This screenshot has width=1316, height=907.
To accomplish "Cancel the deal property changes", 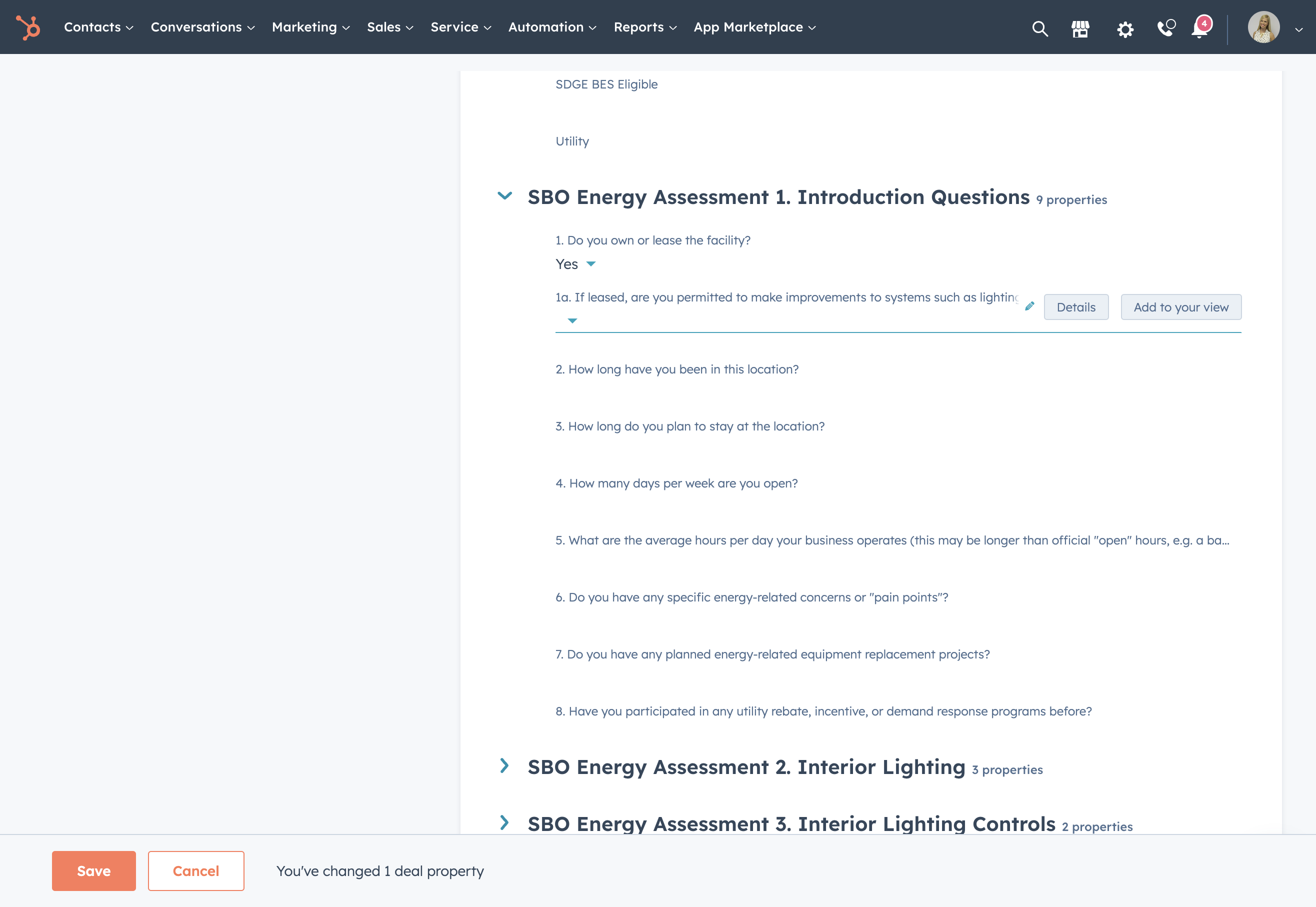I will 196,870.
